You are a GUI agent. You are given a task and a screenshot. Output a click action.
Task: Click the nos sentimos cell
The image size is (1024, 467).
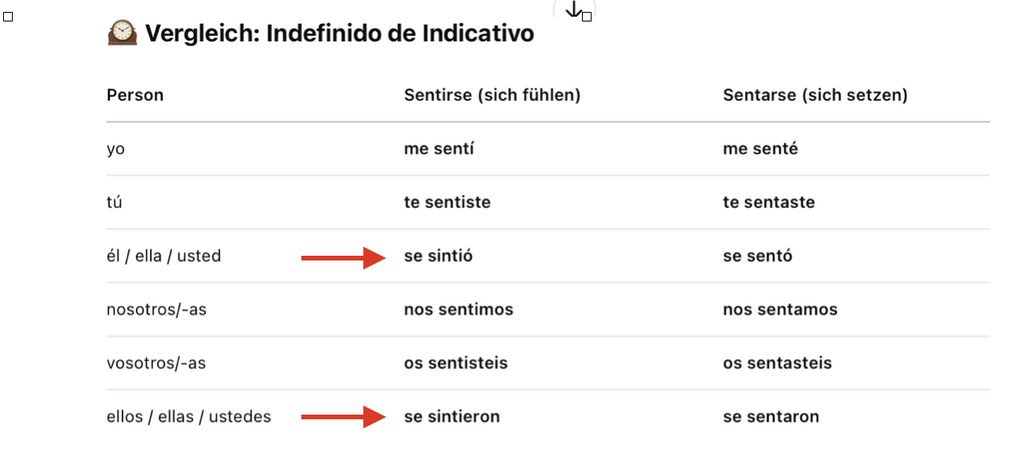pyautogui.click(x=458, y=310)
